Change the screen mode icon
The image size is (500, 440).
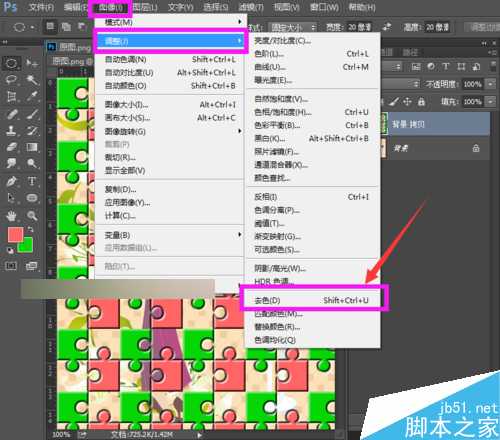[x=32, y=266]
